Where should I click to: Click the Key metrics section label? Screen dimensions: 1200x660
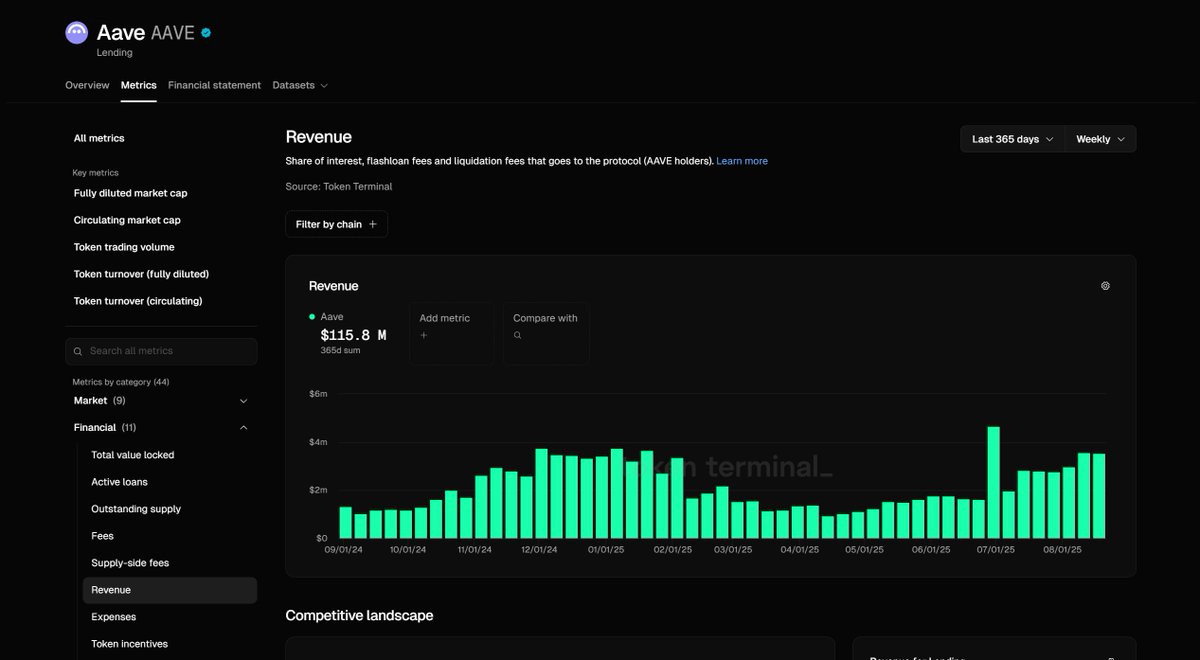95,173
